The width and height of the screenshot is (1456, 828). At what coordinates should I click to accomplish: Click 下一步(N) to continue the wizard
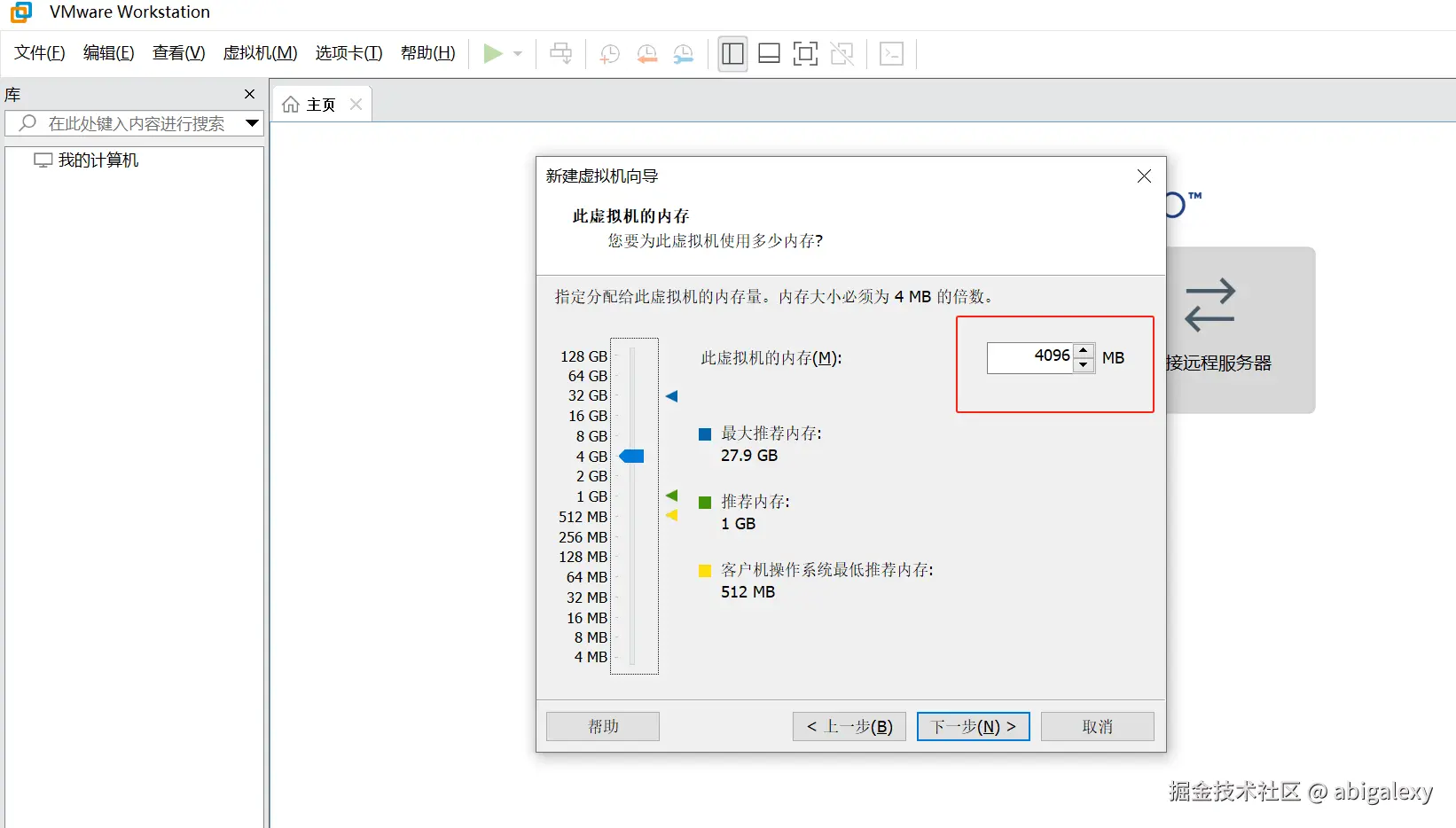(x=972, y=726)
